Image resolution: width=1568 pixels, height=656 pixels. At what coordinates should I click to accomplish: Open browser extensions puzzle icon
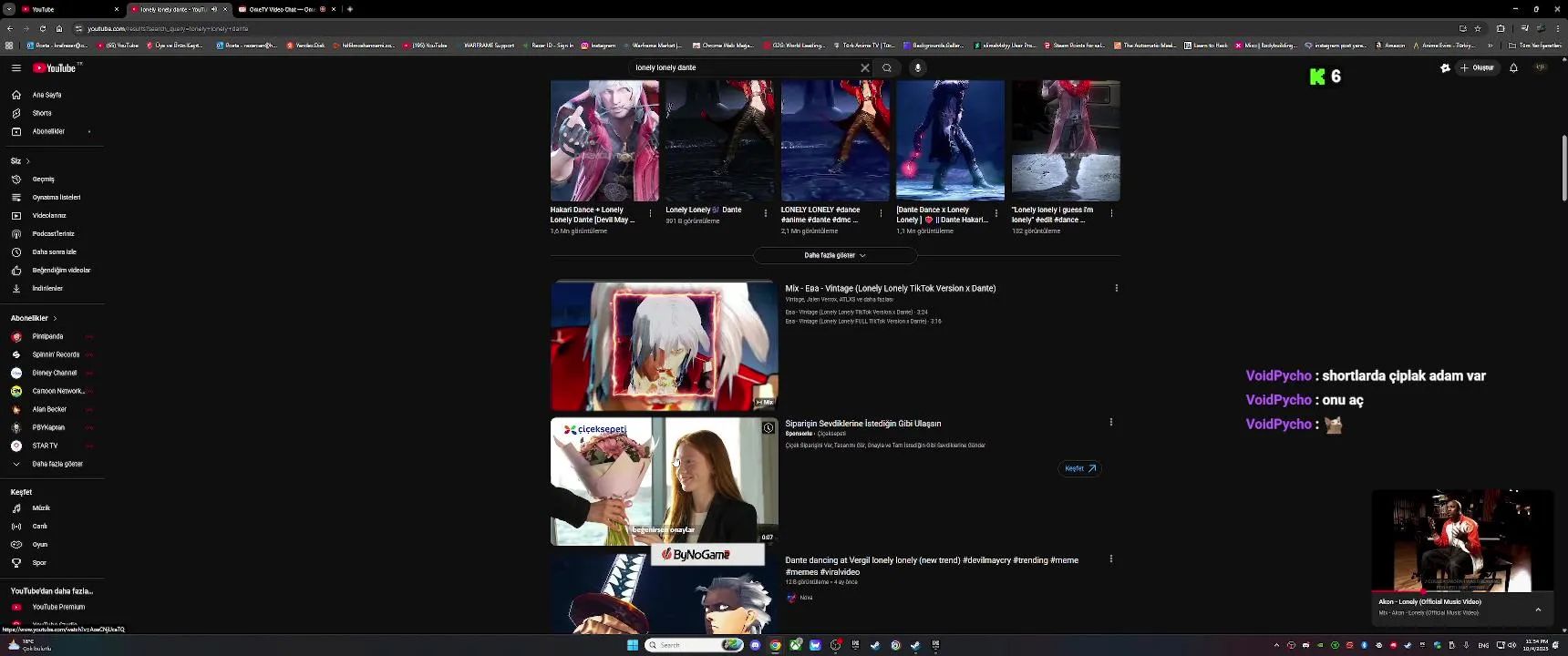coord(1501,28)
